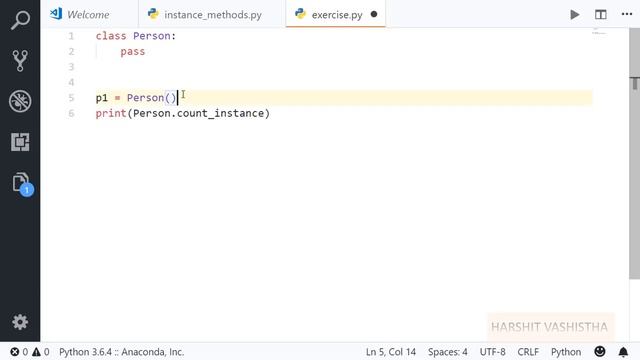
Task: Open the Manage gear menu
Action: (x=20, y=322)
